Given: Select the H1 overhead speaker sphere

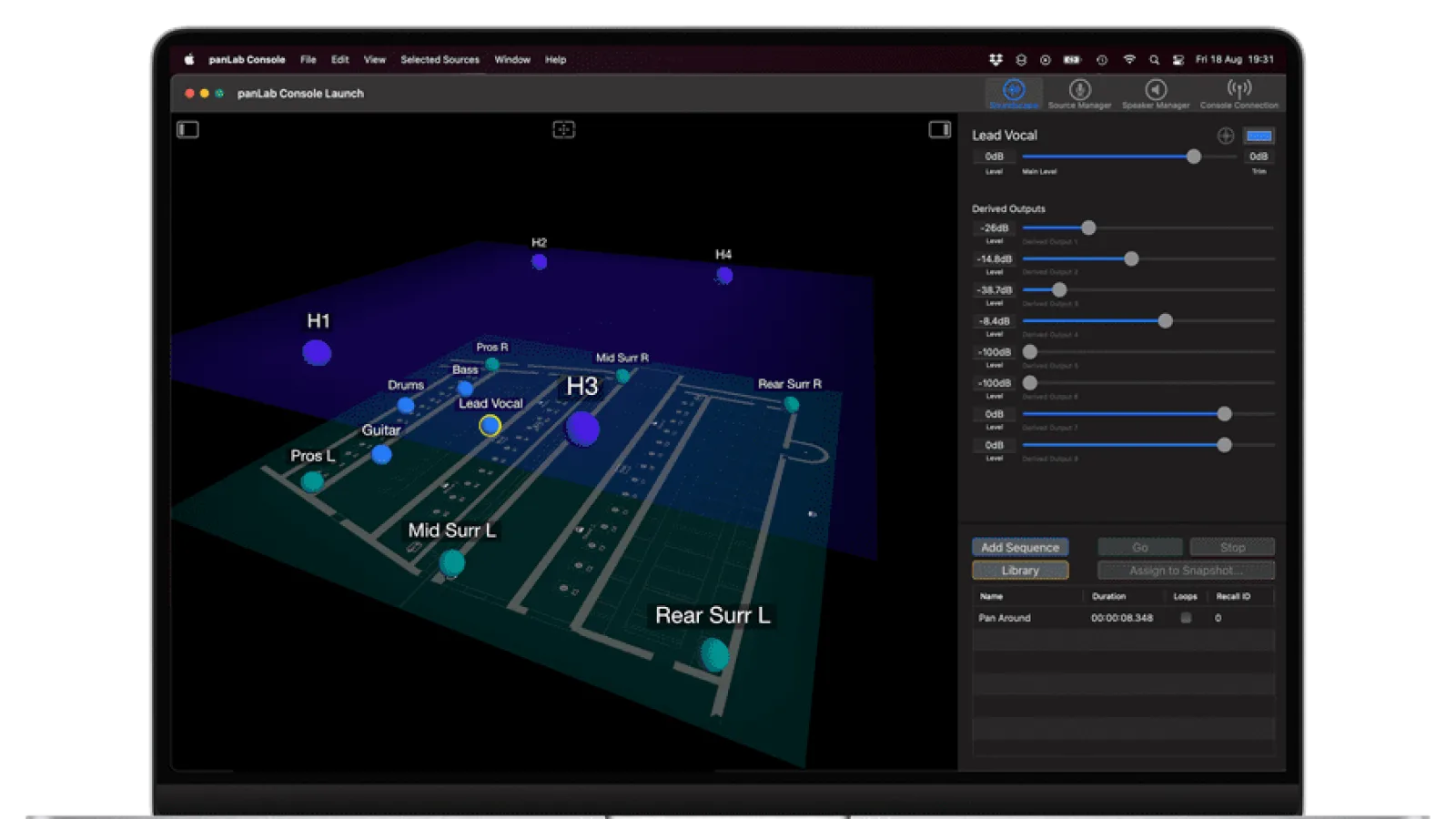Looking at the screenshot, I should [317, 352].
